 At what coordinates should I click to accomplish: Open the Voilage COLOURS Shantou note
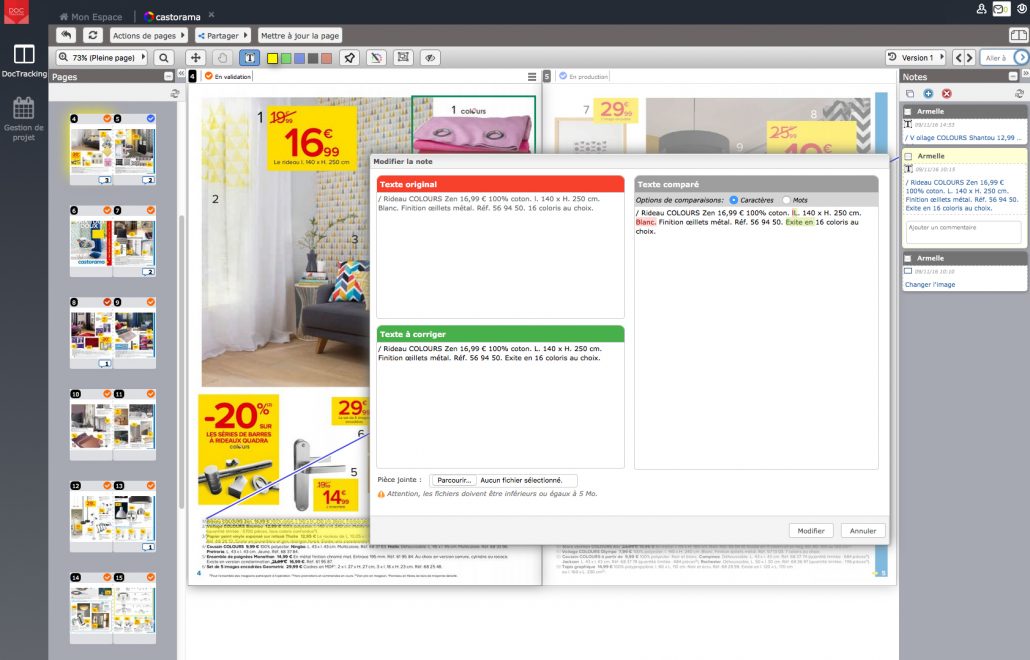tap(964, 138)
